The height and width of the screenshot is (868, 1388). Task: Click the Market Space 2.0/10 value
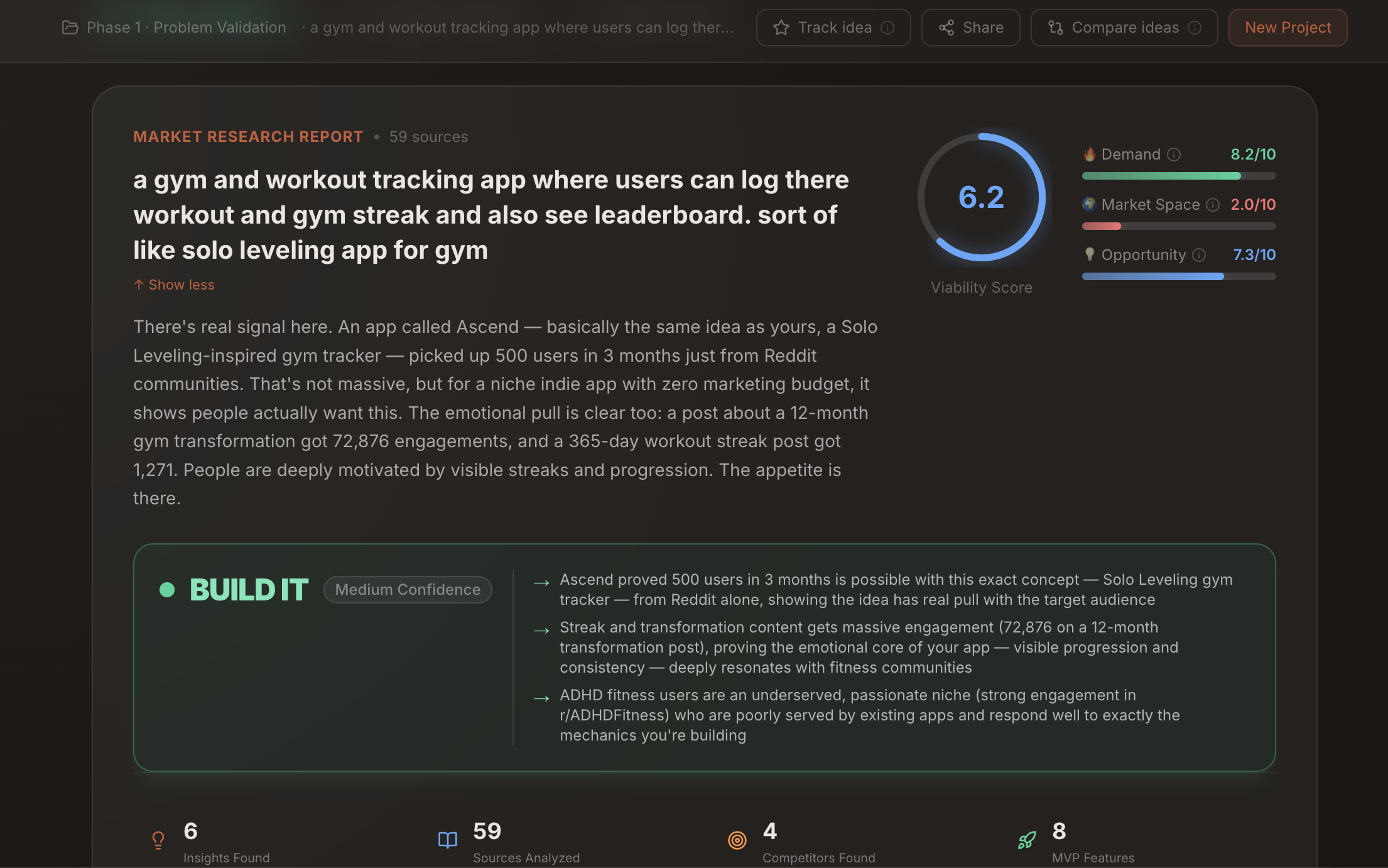(1253, 205)
